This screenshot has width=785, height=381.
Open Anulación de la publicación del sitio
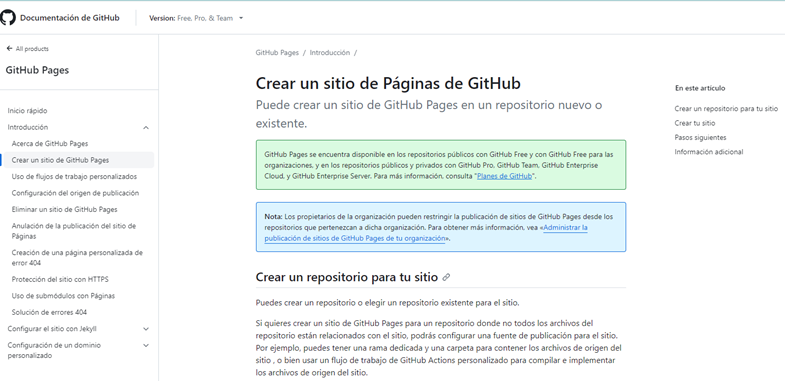point(74,231)
